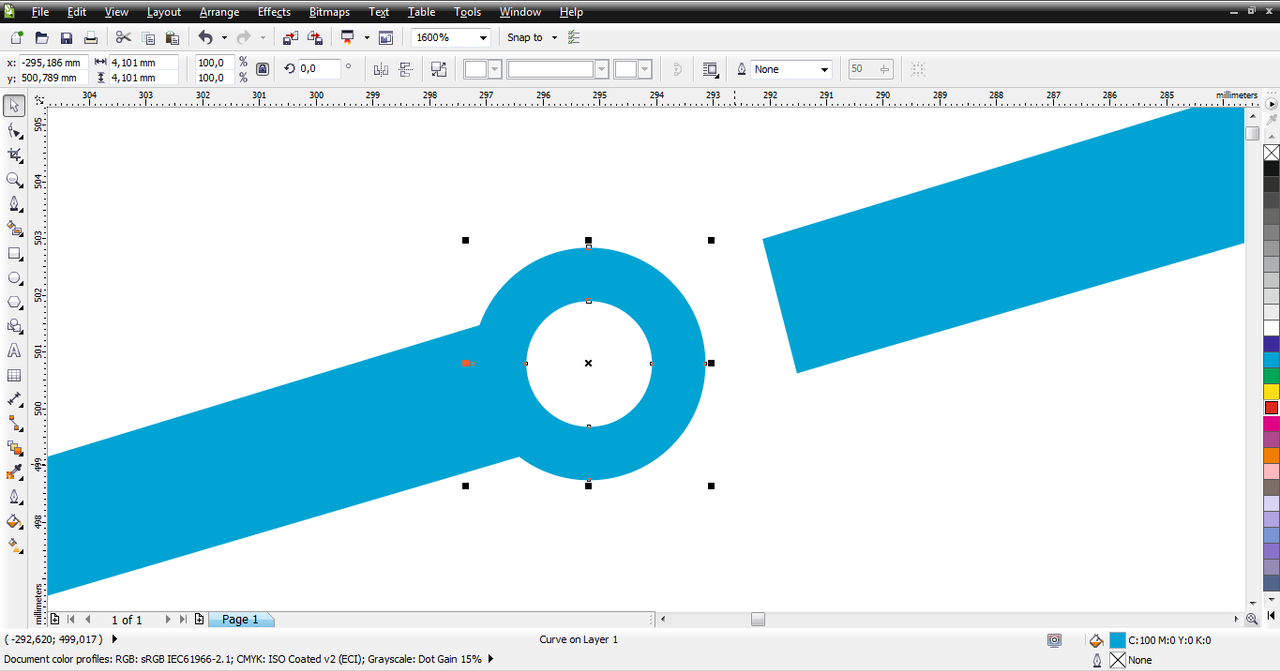The width and height of the screenshot is (1280, 671).
Task: Toggle the mirror horizontally button
Action: point(380,69)
